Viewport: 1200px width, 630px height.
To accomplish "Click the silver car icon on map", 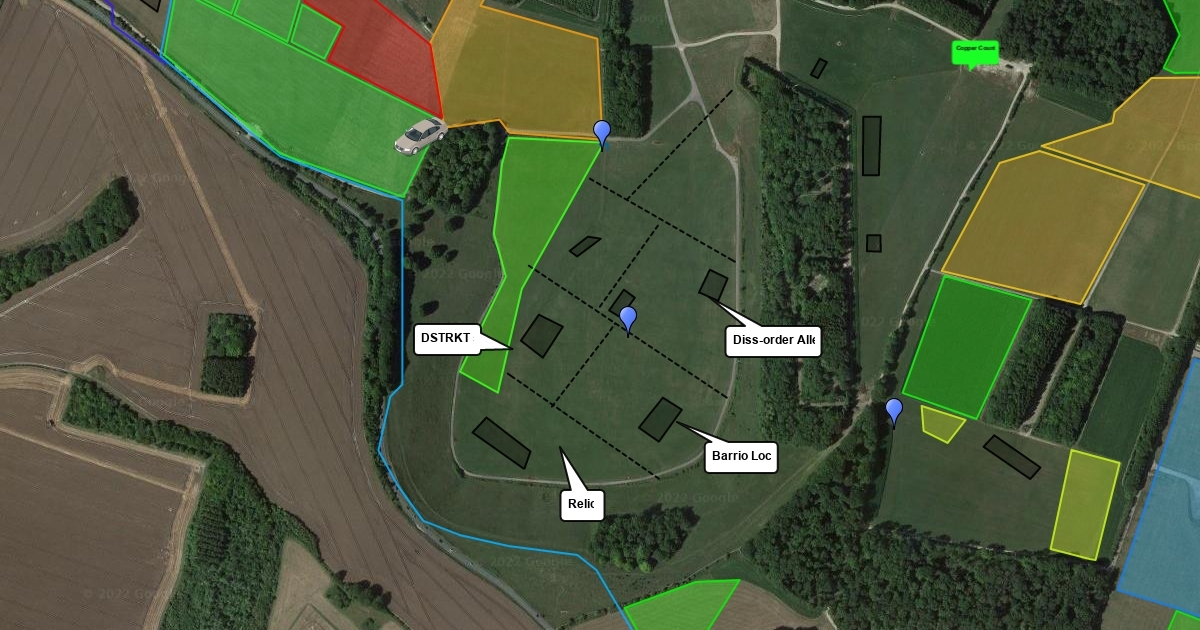I will point(420,137).
